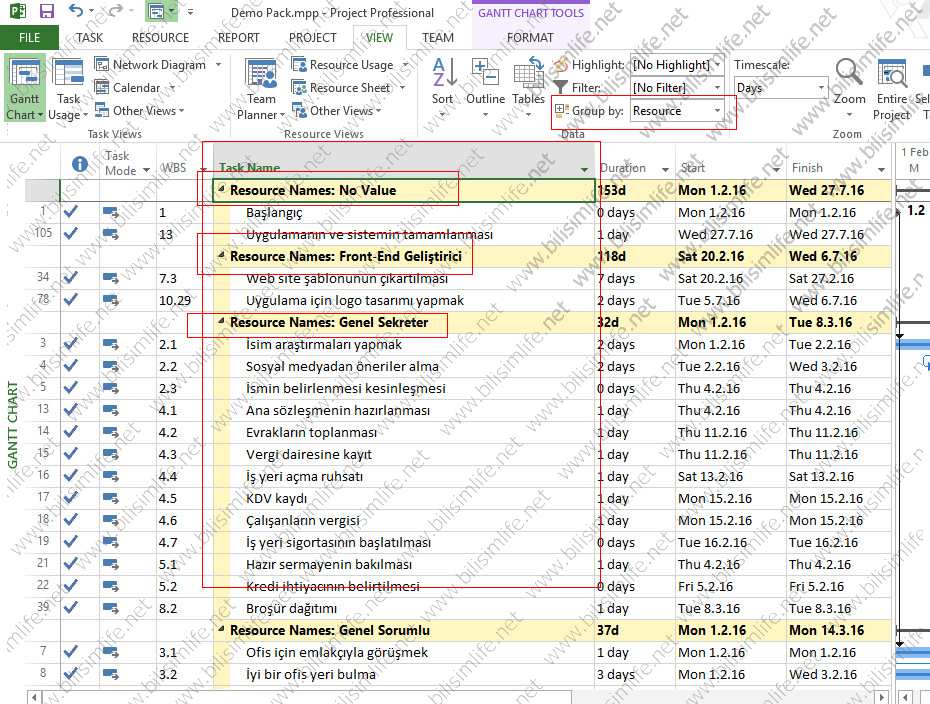Viewport: 930px width, 704px height.
Task: Click the Entire Project button
Action: (x=891, y=89)
